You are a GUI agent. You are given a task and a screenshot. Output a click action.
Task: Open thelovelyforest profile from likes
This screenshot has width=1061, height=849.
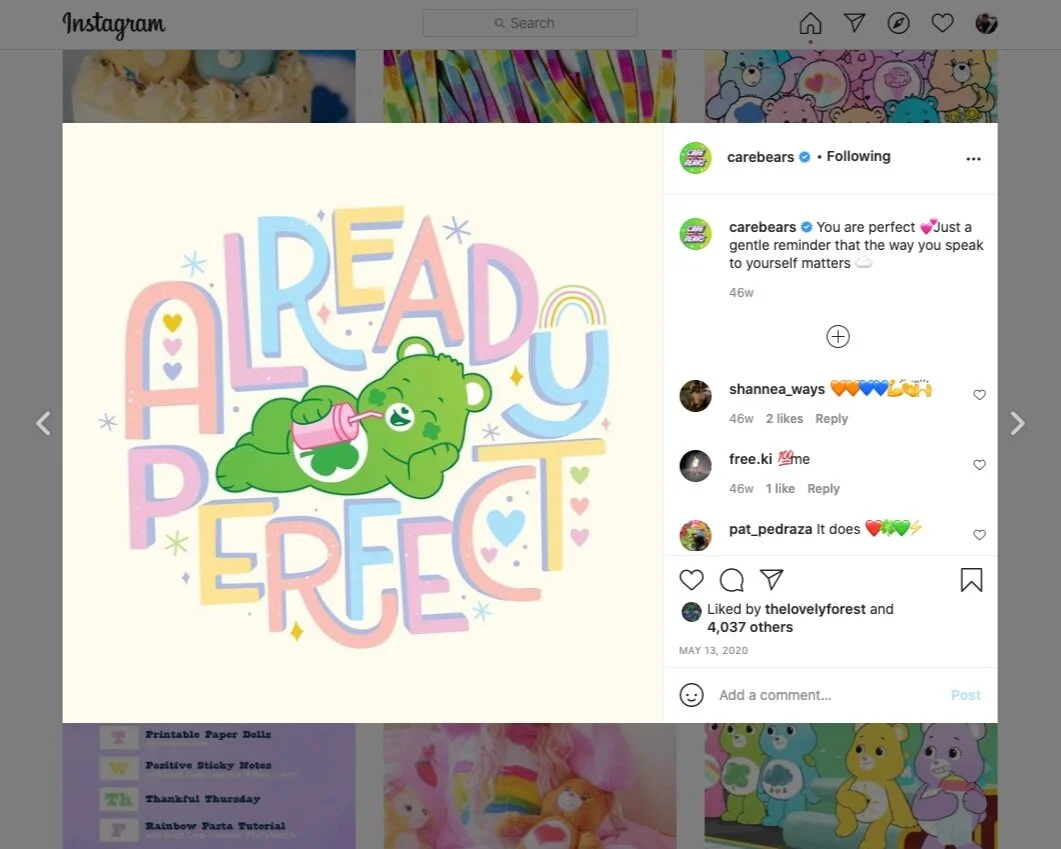tap(815, 609)
